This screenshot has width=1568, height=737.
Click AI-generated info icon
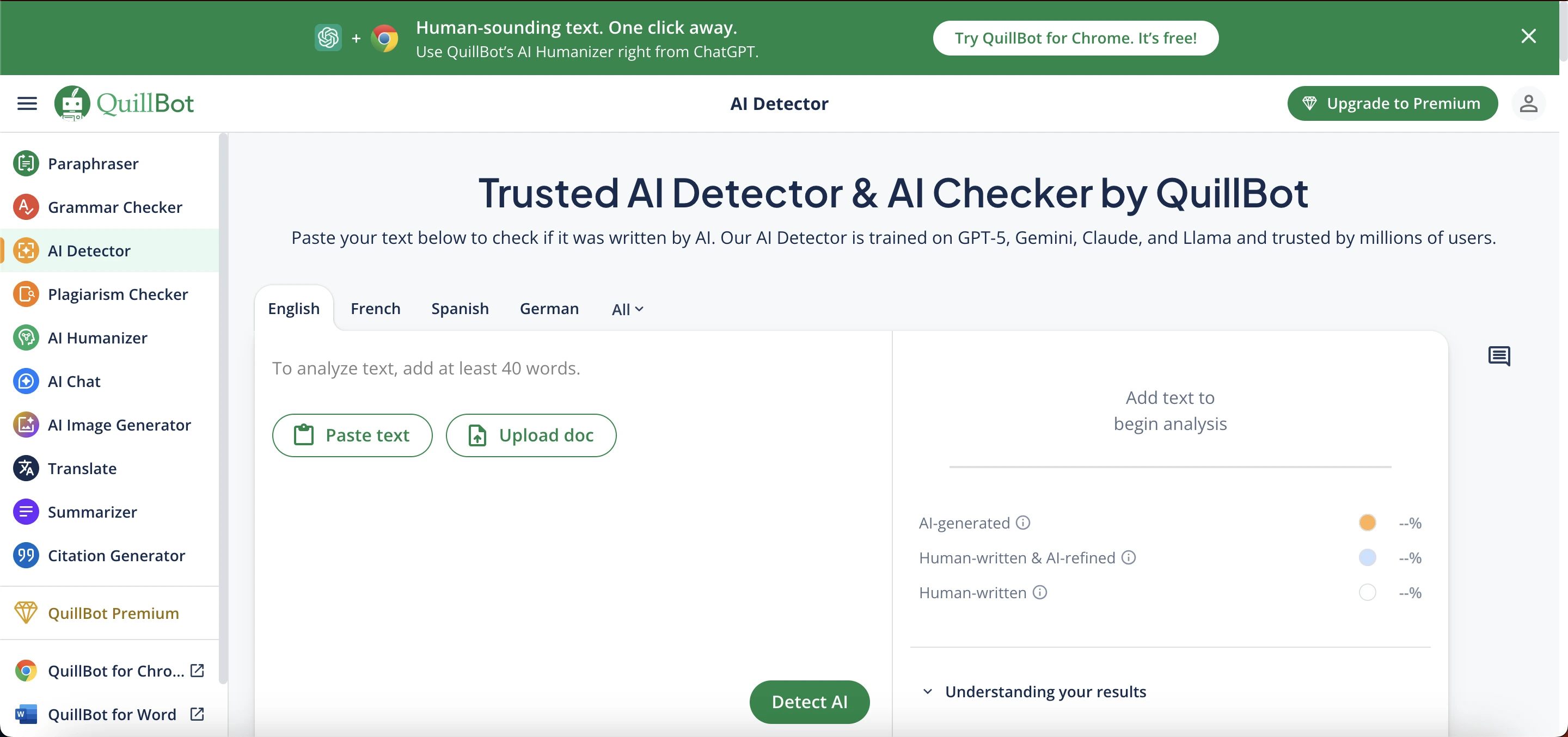[x=1023, y=523]
